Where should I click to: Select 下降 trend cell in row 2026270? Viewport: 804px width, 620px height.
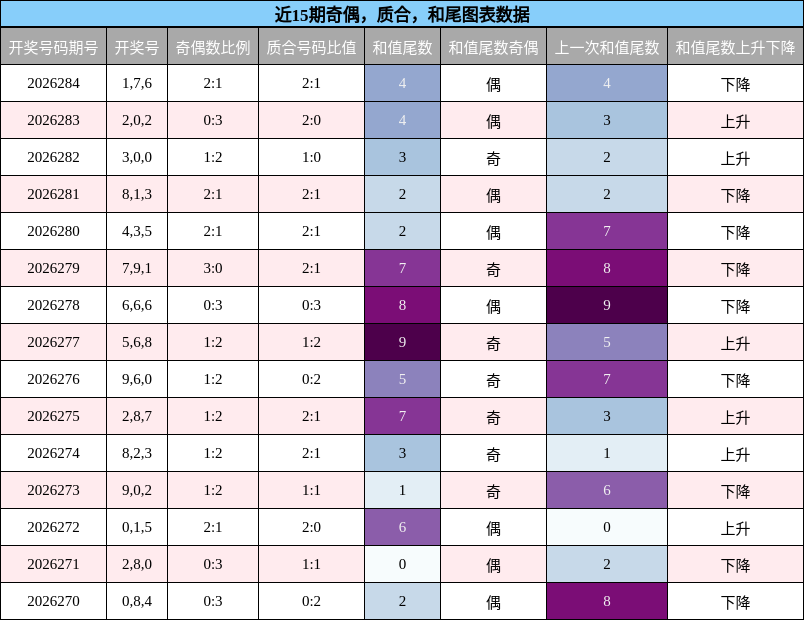(x=735, y=602)
